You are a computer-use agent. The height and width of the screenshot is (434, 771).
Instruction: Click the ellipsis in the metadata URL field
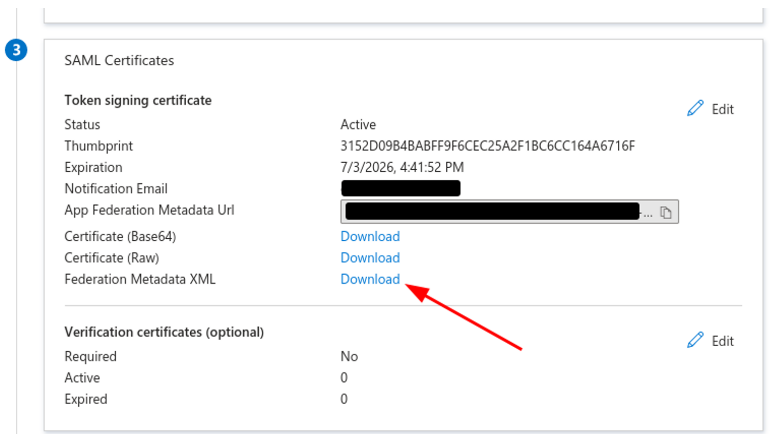click(649, 213)
